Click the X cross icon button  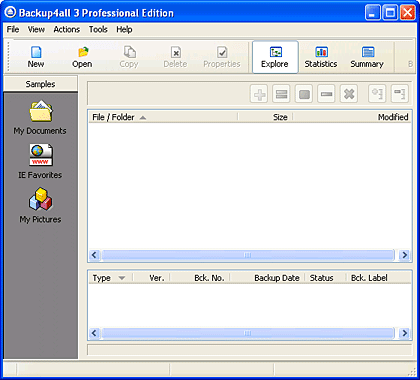click(x=349, y=94)
